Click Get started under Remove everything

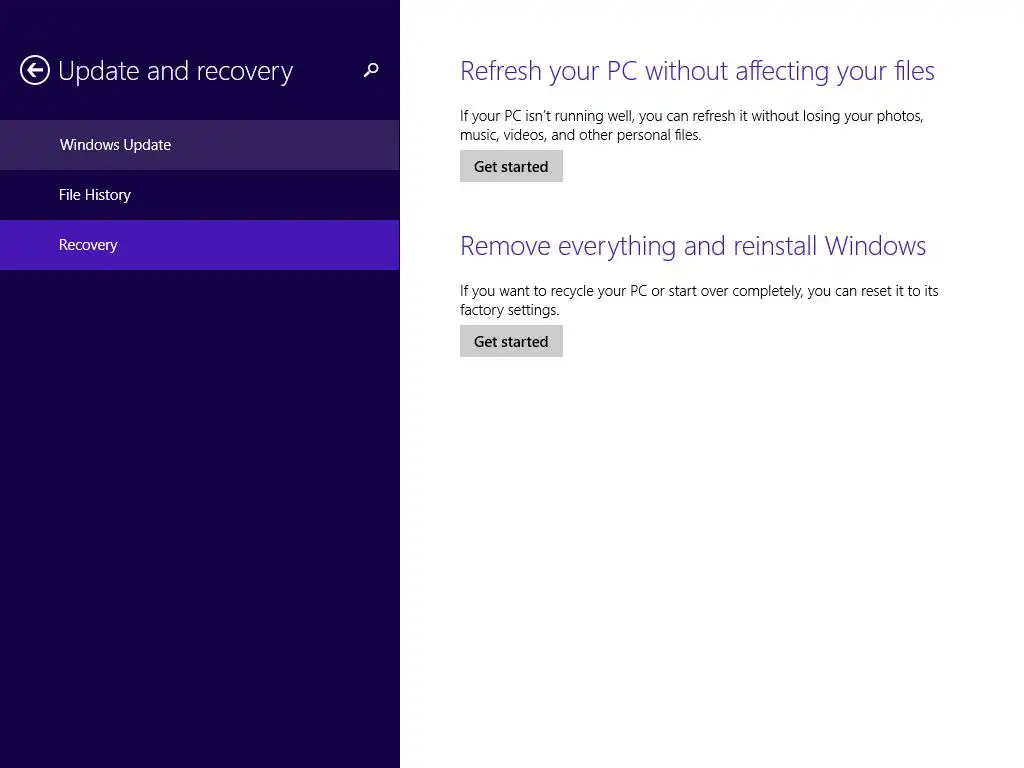click(x=511, y=342)
